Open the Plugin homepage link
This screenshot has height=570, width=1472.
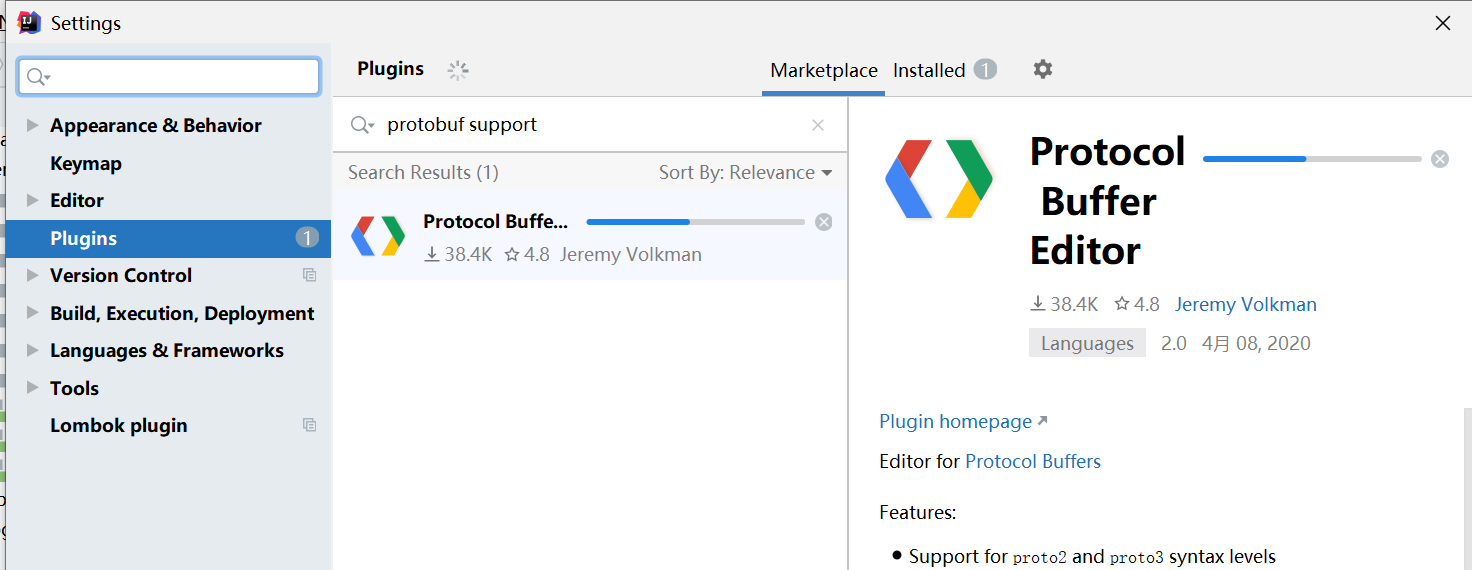point(963,421)
